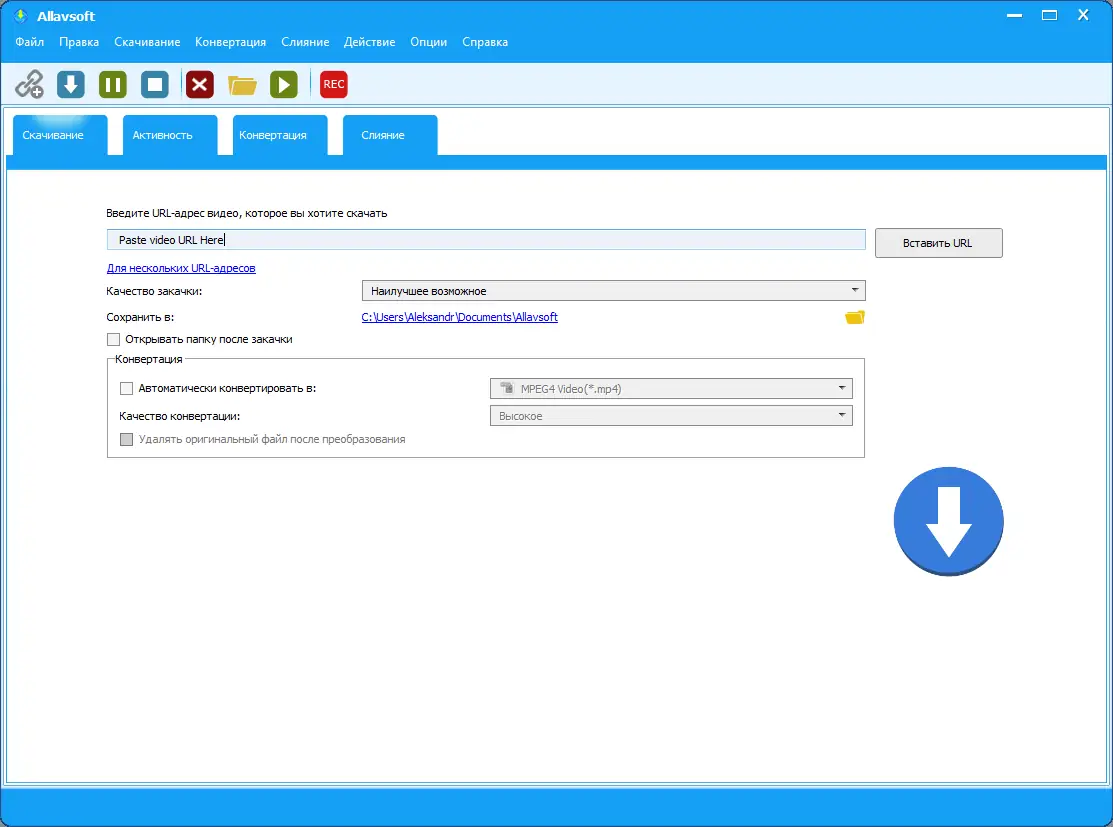
Task: Play downloaded video with the green play icon
Action: 284,84
